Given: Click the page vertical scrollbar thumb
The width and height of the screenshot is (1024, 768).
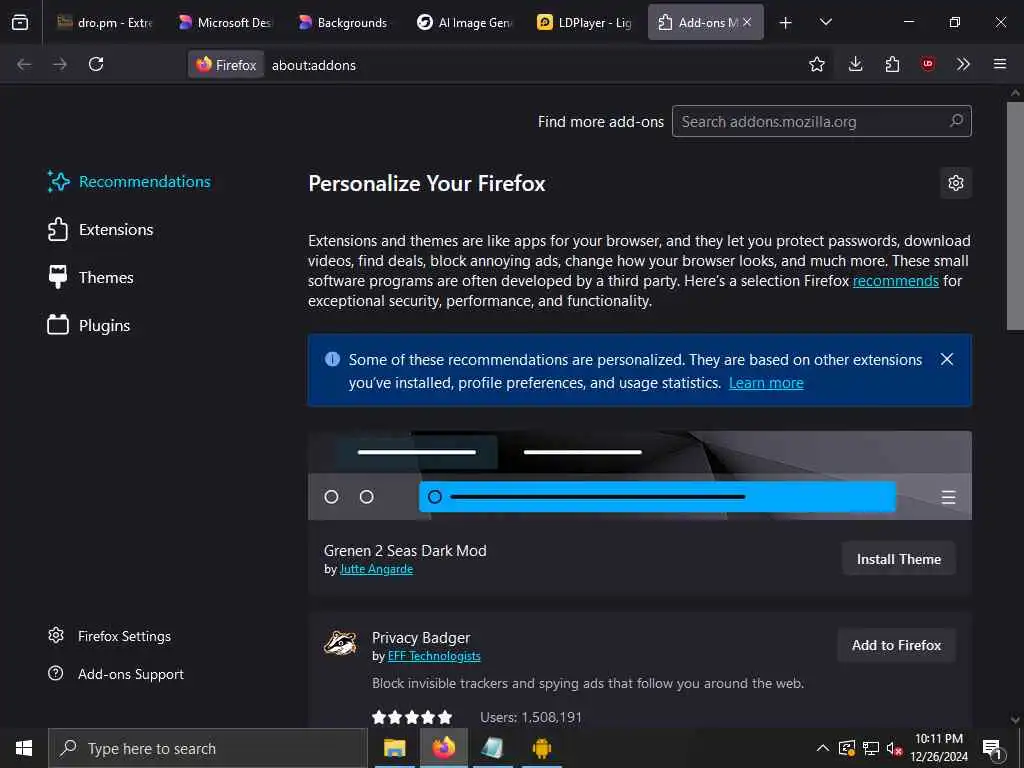Looking at the screenshot, I should point(1015,216).
